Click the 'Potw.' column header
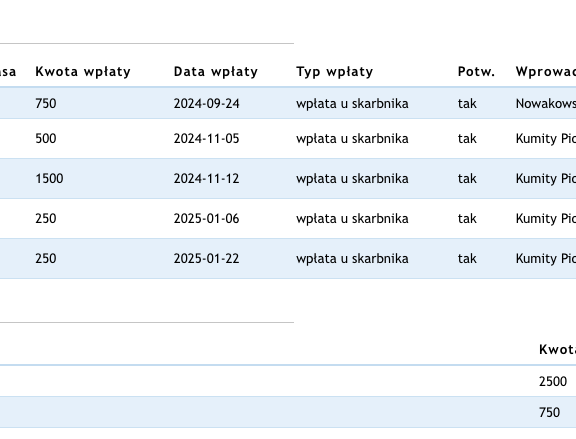Viewport: 576px width, 439px height. (476, 72)
